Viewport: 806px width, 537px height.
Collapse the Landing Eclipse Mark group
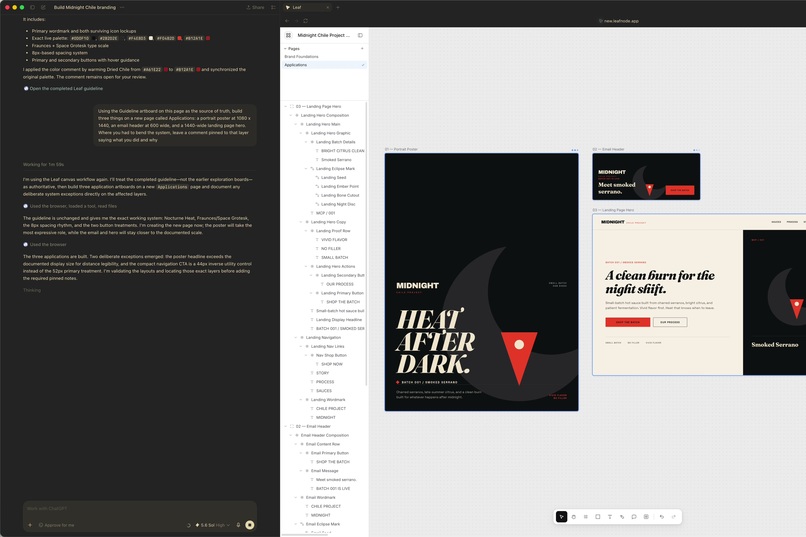tap(306, 169)
